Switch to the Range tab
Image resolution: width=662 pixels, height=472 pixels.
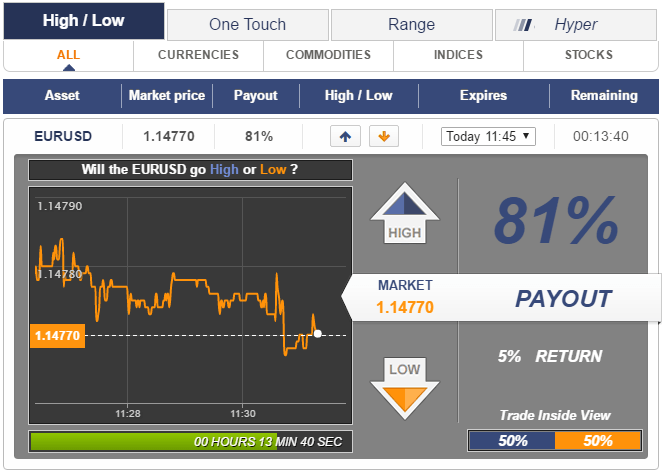tap(412, 25)
